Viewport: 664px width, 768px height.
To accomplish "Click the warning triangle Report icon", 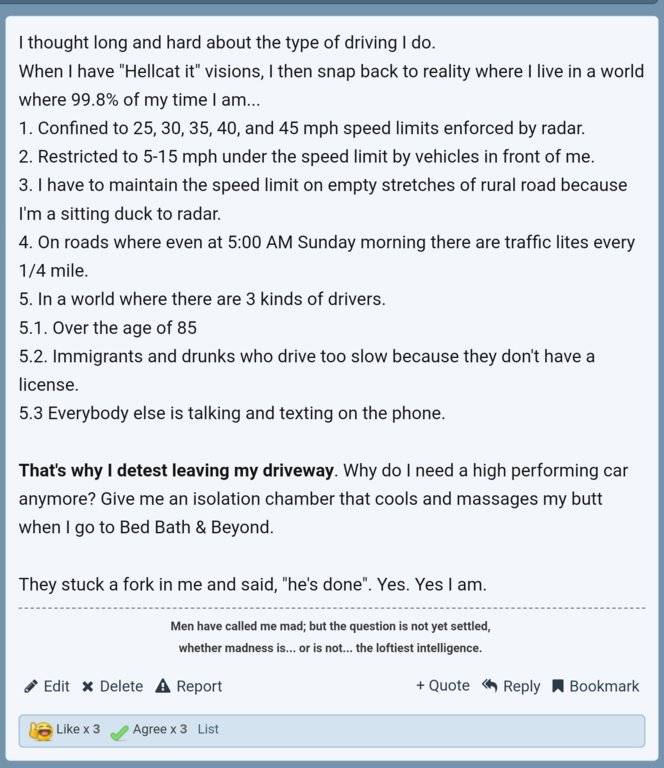I will point(163,686).
